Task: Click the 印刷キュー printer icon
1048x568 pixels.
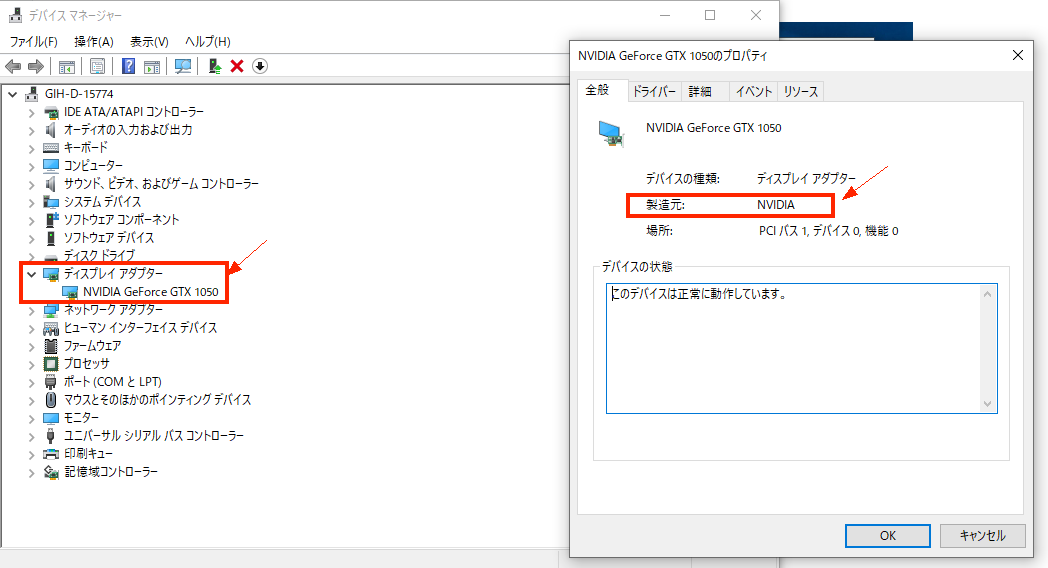Action: [x=51, y=454]
